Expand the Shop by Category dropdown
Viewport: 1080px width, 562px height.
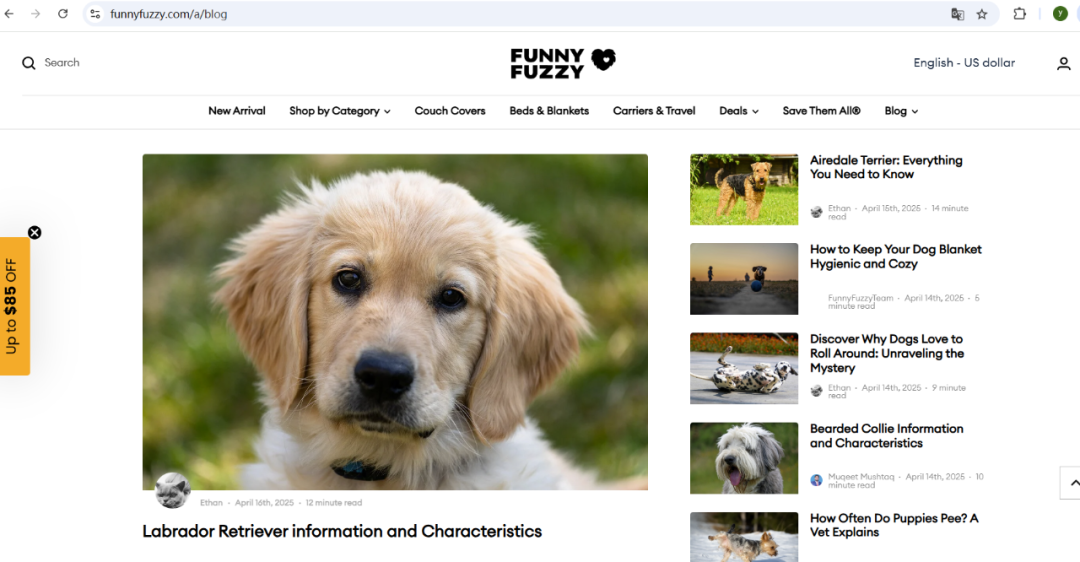[x=340, y=111]
